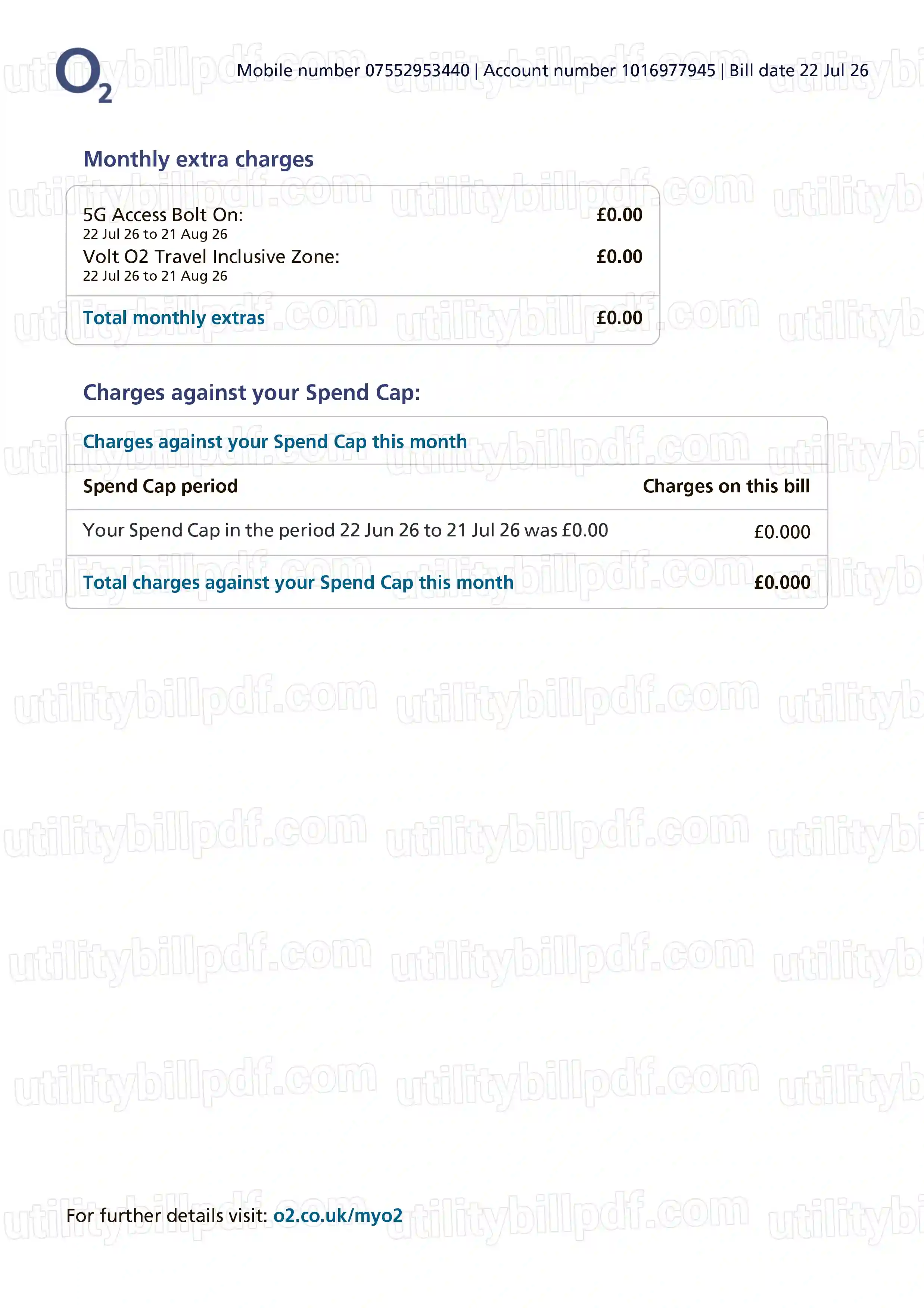Viewport: 924px width, 1308px height.
Task: Click the 5G Access Bolt On £0.00 amount
Action: [x=619, y=215]
